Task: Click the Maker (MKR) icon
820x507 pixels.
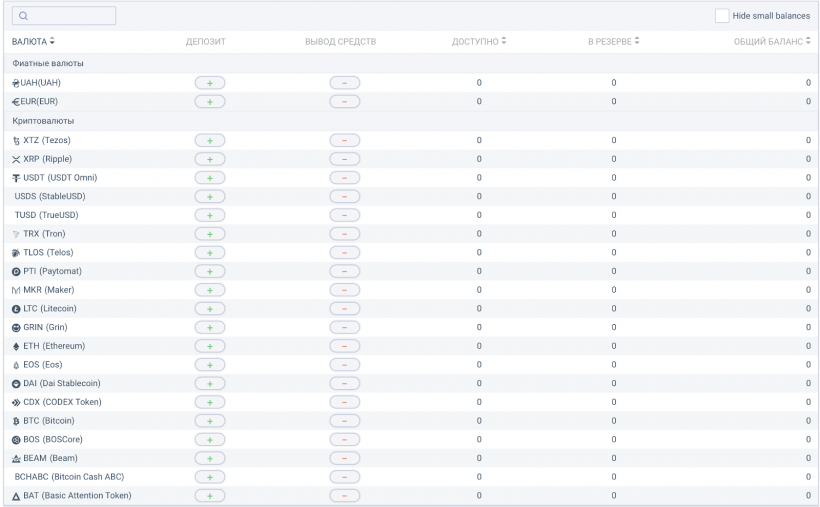Action: point(16,290)
